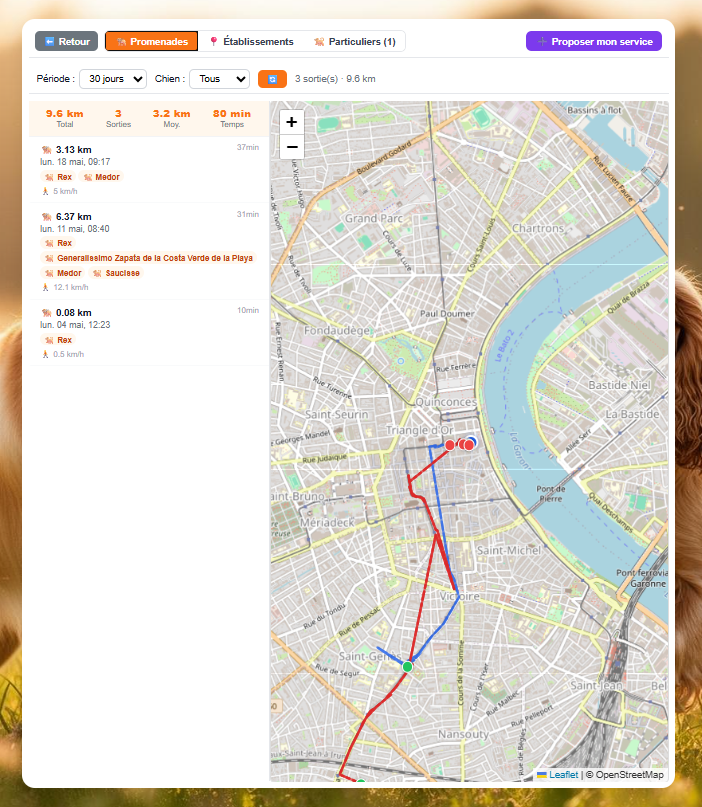This screenshot has width=702, height=807.
Task: Click the Rex tag on 18 mai walk
Action: (x=58, y=177)
